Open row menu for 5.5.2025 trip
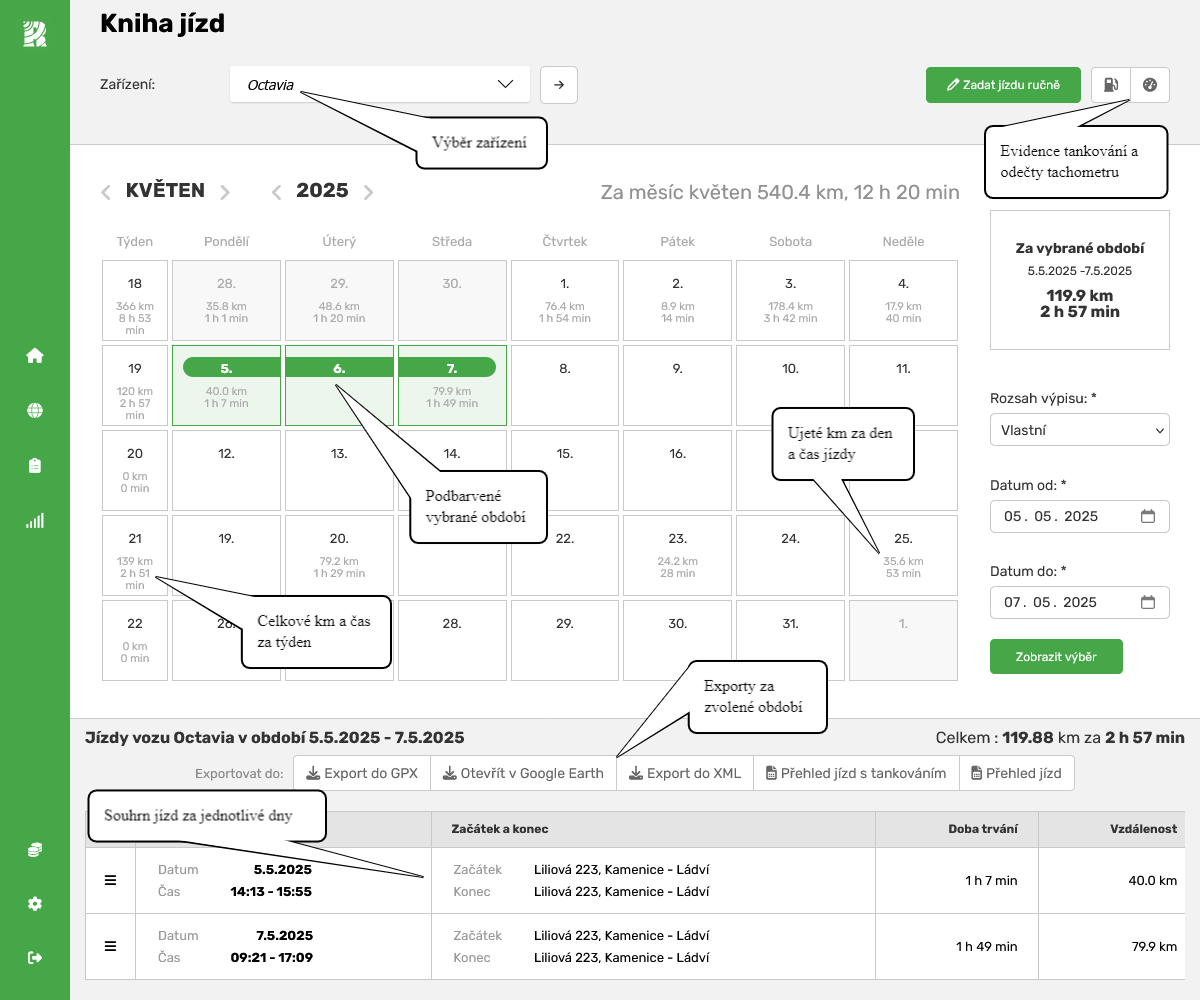 (x=111, y=880)
